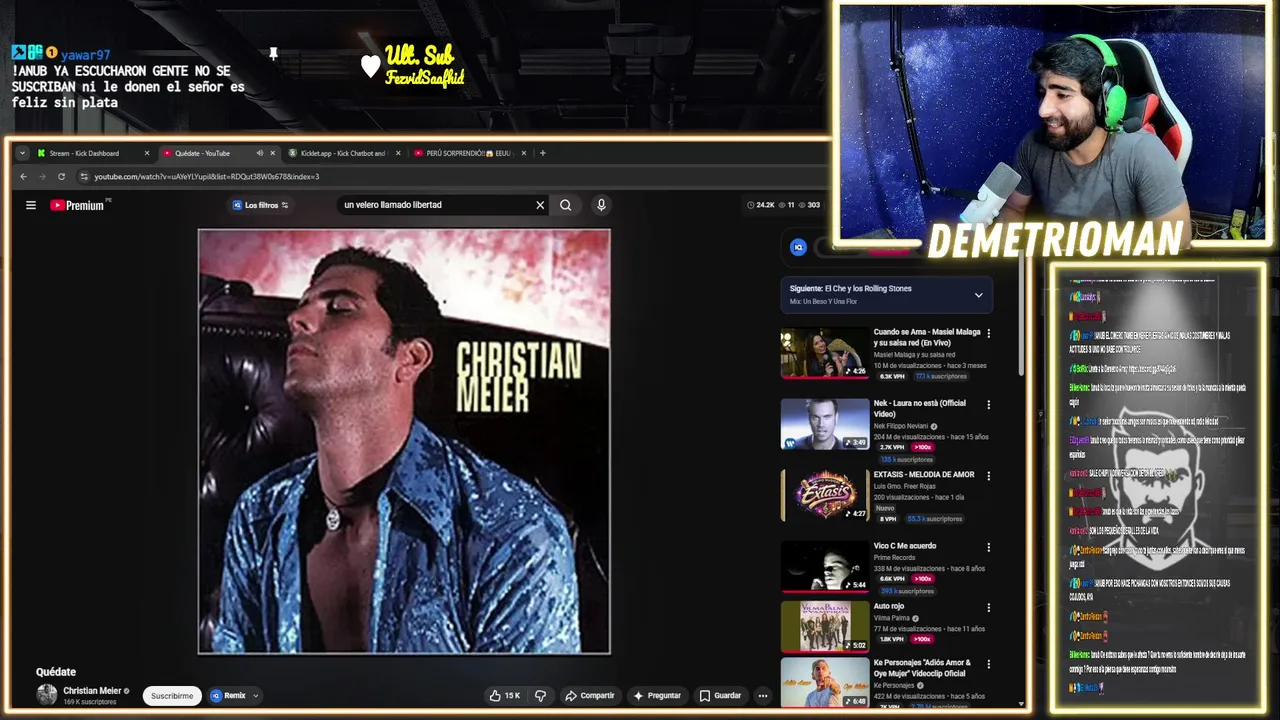Like the video with thumbs-up button
The height and width of the screenshot is (720, 1280).
[504, 695]
